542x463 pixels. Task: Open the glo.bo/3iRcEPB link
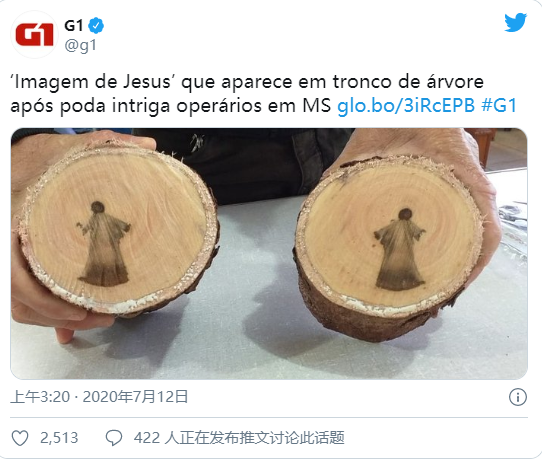pos(406,105)
